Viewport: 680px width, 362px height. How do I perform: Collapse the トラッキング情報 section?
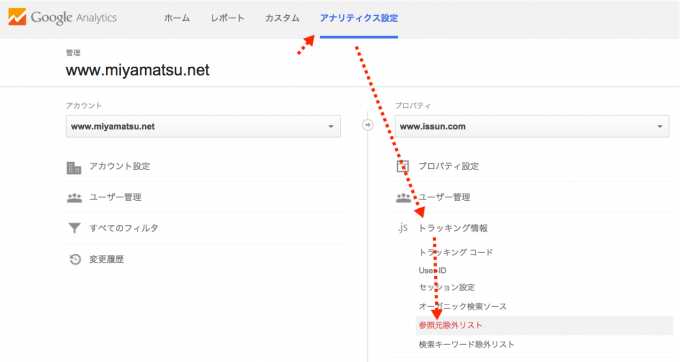[x=453, y=228]
